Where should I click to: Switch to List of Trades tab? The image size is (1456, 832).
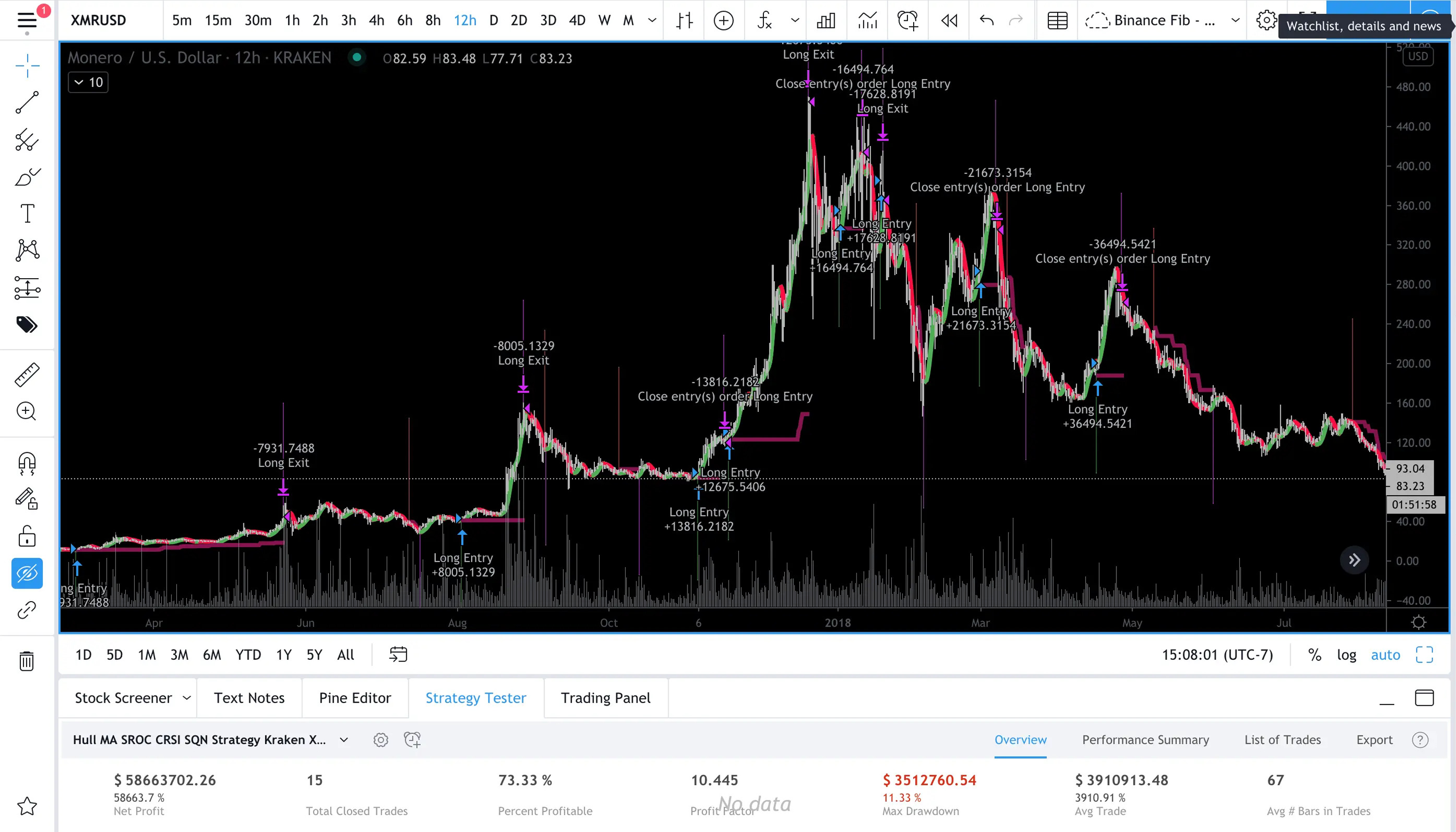tap(1283, 739)
